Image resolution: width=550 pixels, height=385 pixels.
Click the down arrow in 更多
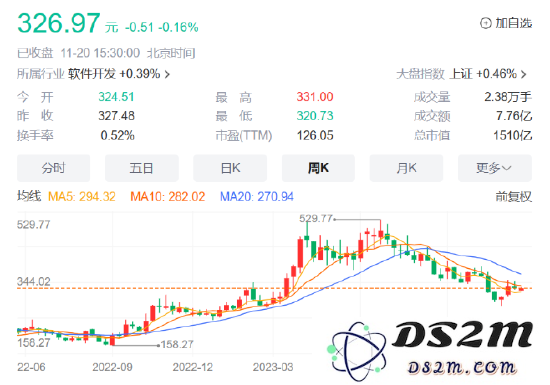pyautogui.click(x=506, y=168)
